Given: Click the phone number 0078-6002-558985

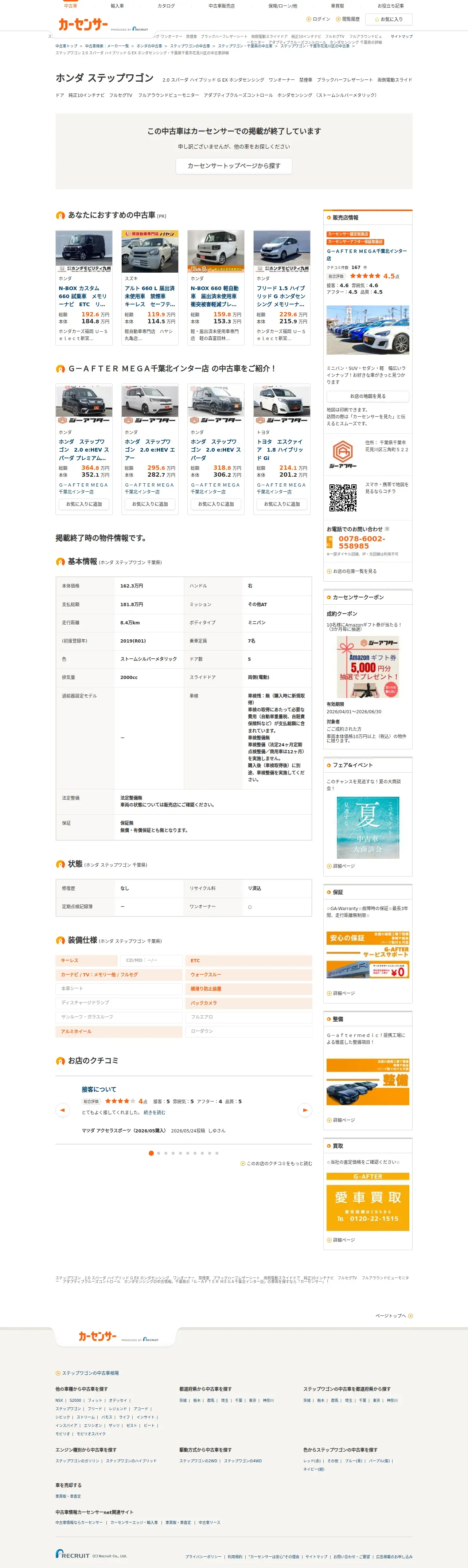Looking at the screenshot, I should 362,542.
